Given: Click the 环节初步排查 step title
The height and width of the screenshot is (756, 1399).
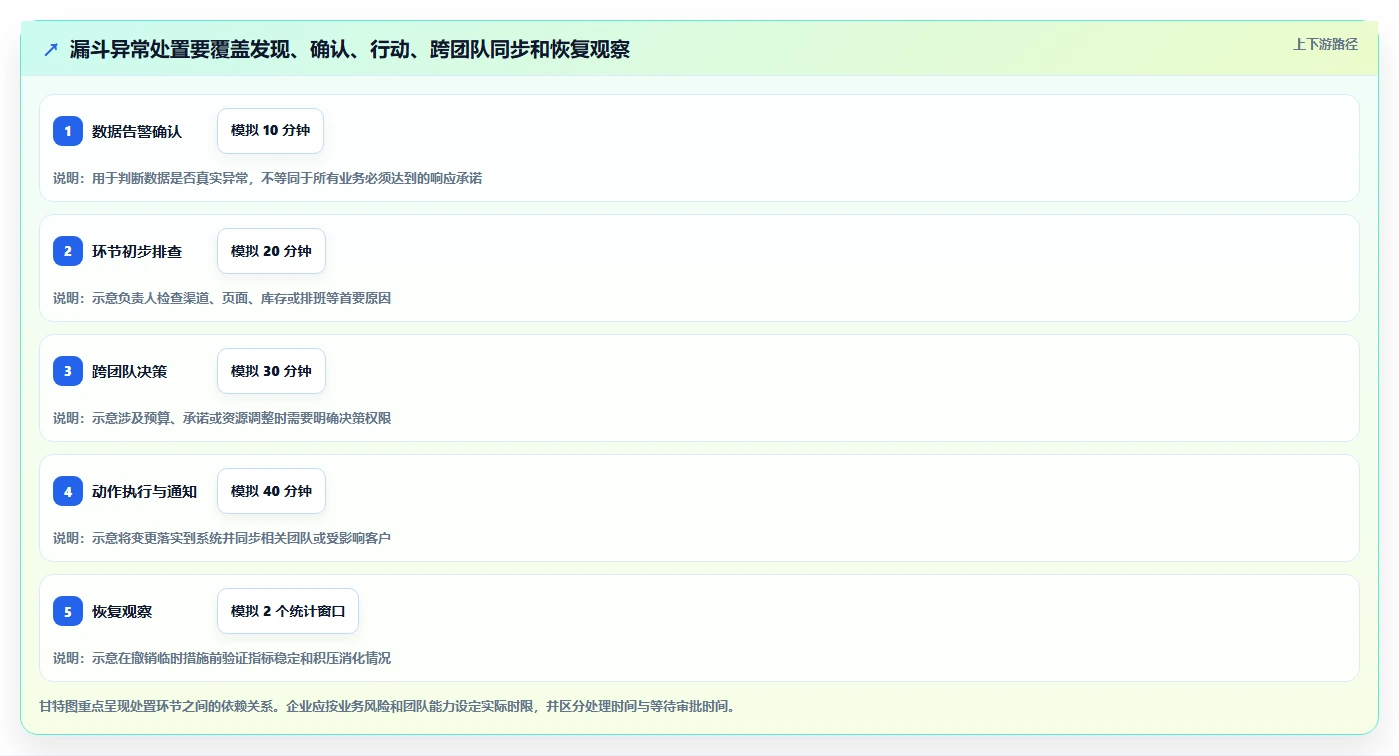Looking at the screenshot, I should (137, 251).
